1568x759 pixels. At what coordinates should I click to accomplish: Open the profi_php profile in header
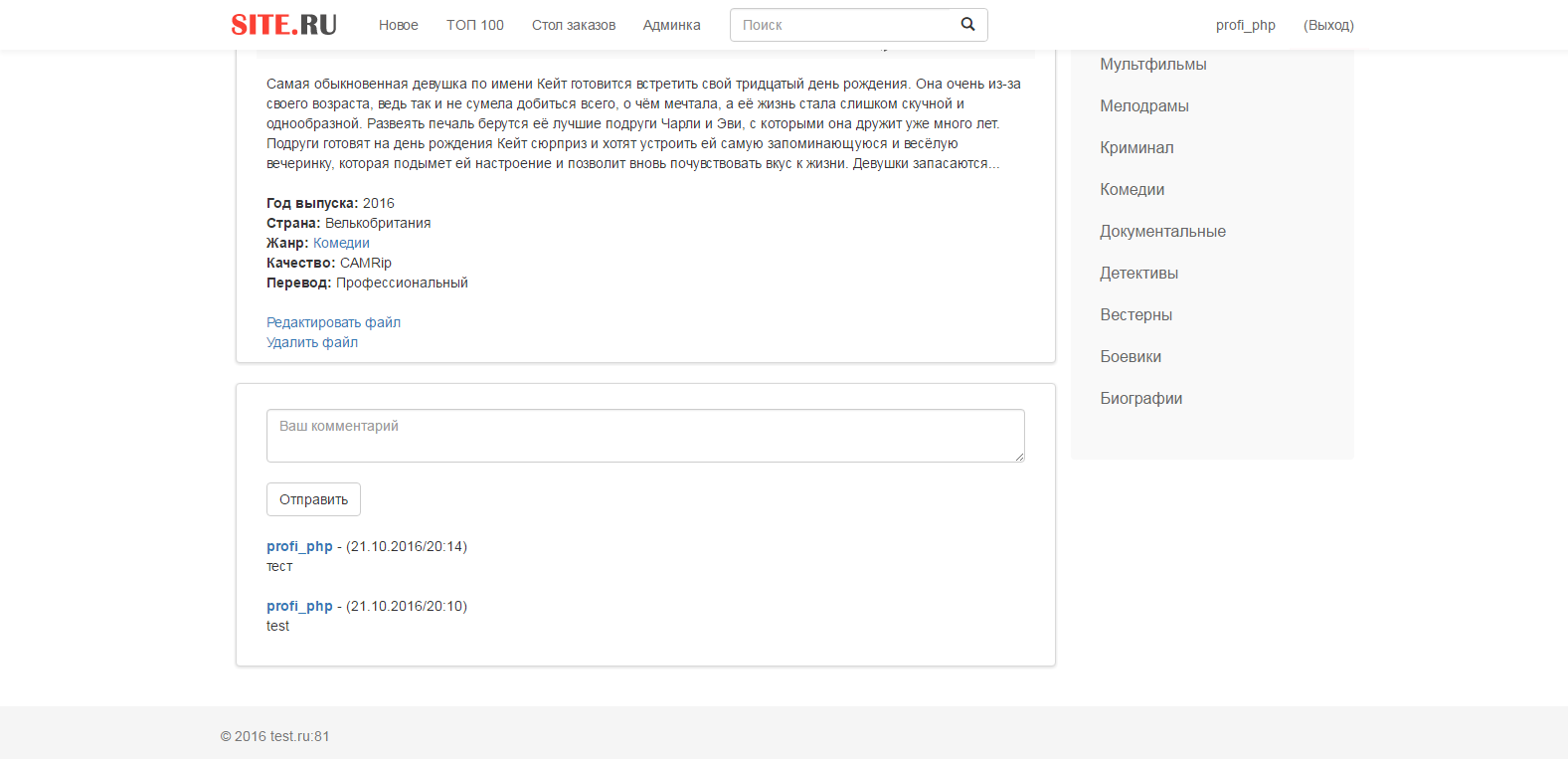pos(1246,25)
